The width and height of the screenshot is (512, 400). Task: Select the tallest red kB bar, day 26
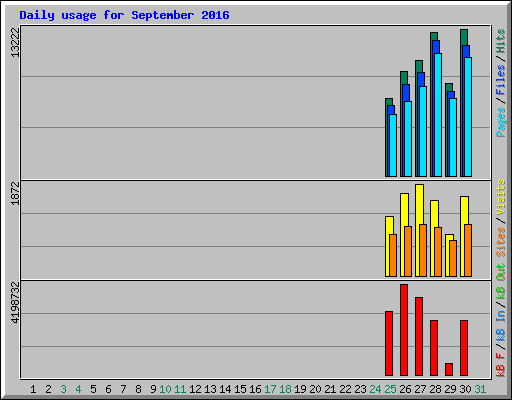(x=404, y=330)
